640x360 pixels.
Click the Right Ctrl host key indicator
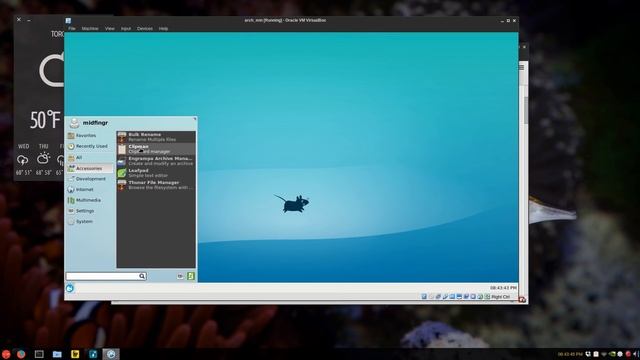pyautogui.click(x=500, y=297)
